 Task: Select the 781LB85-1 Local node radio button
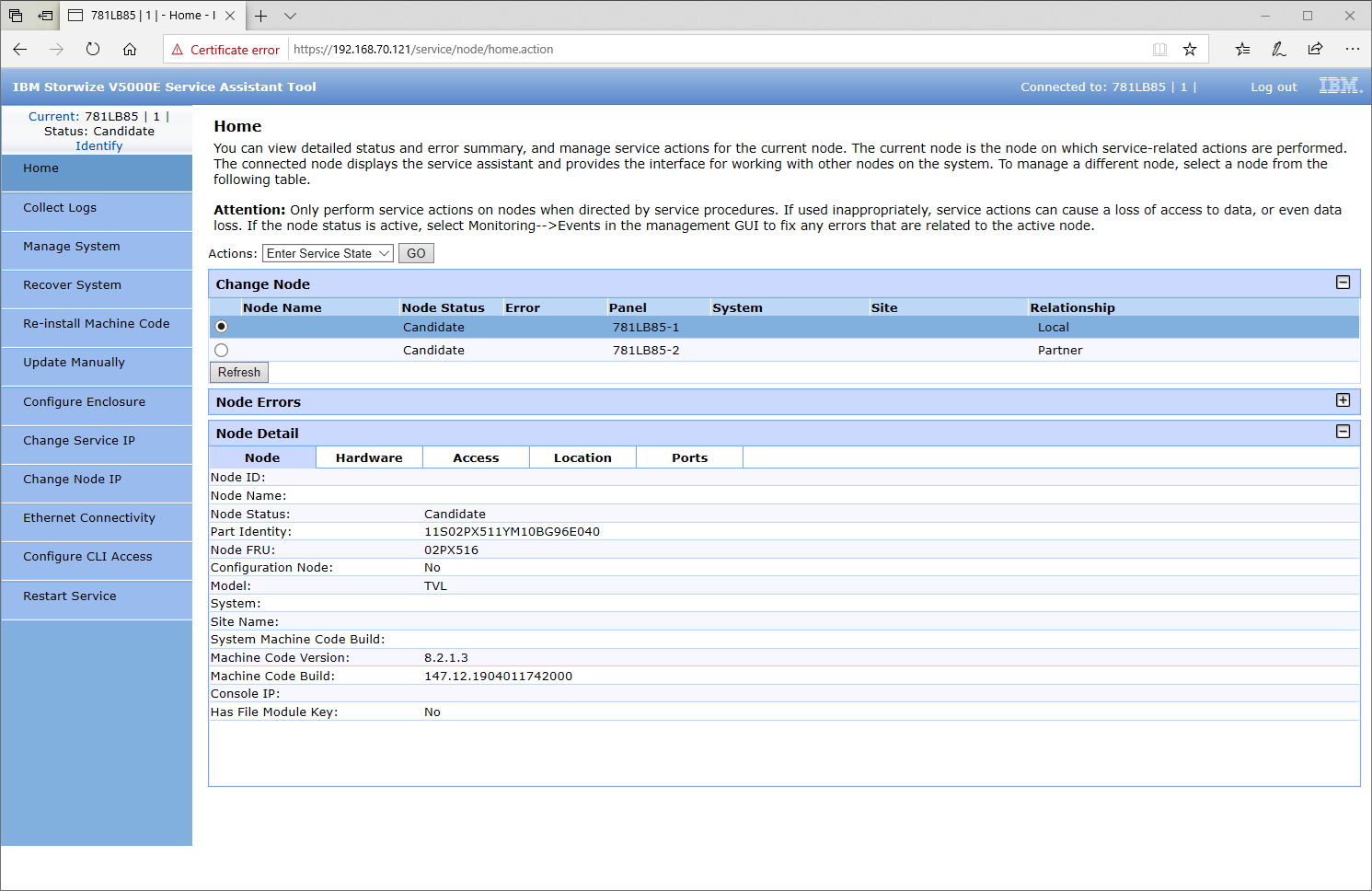coord(221,327)
